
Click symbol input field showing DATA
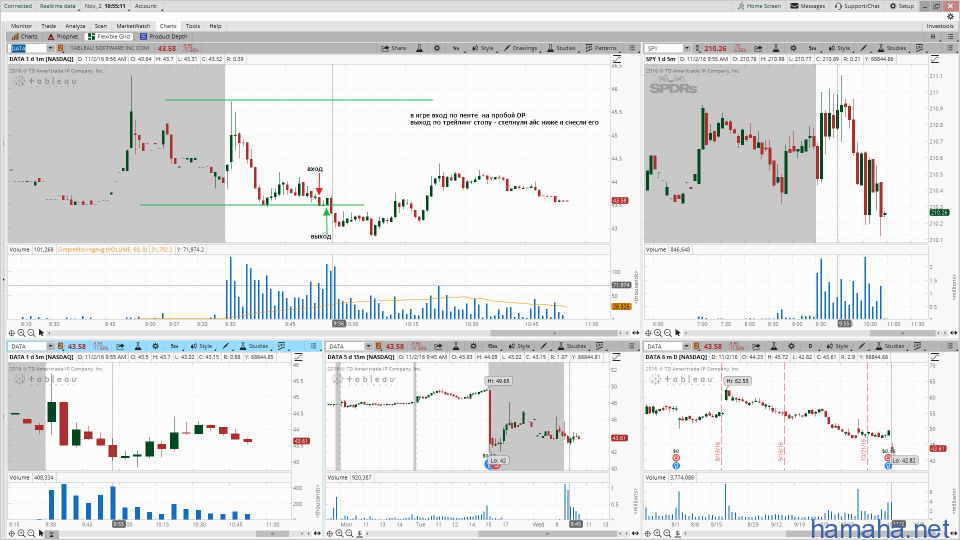pos(28,48)
